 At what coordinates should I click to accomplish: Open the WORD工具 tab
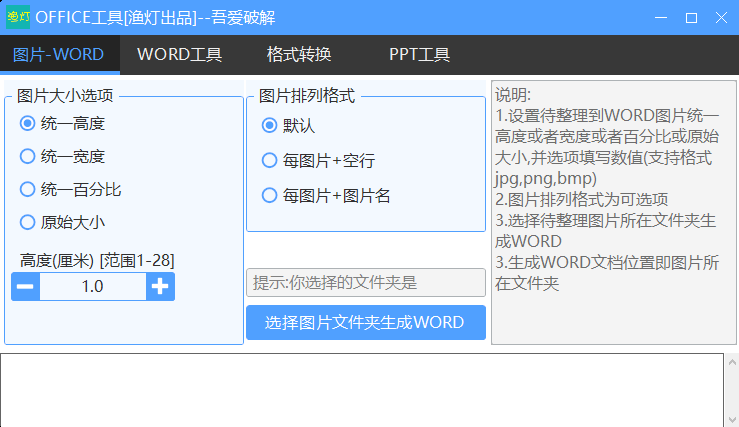click(180, 55)
